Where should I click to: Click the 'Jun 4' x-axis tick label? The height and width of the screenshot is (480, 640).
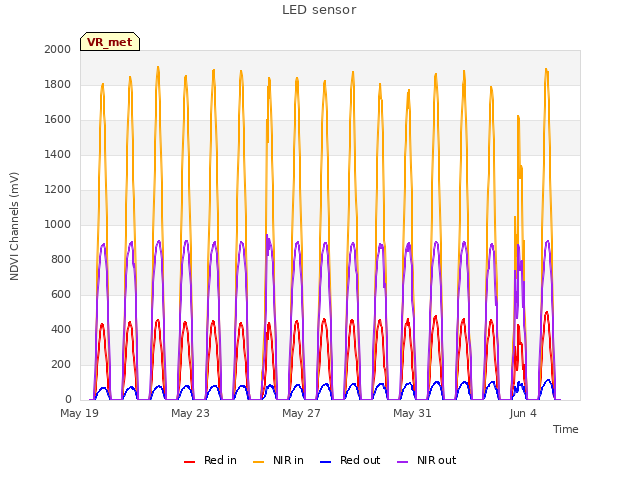[x=523, y=413]
